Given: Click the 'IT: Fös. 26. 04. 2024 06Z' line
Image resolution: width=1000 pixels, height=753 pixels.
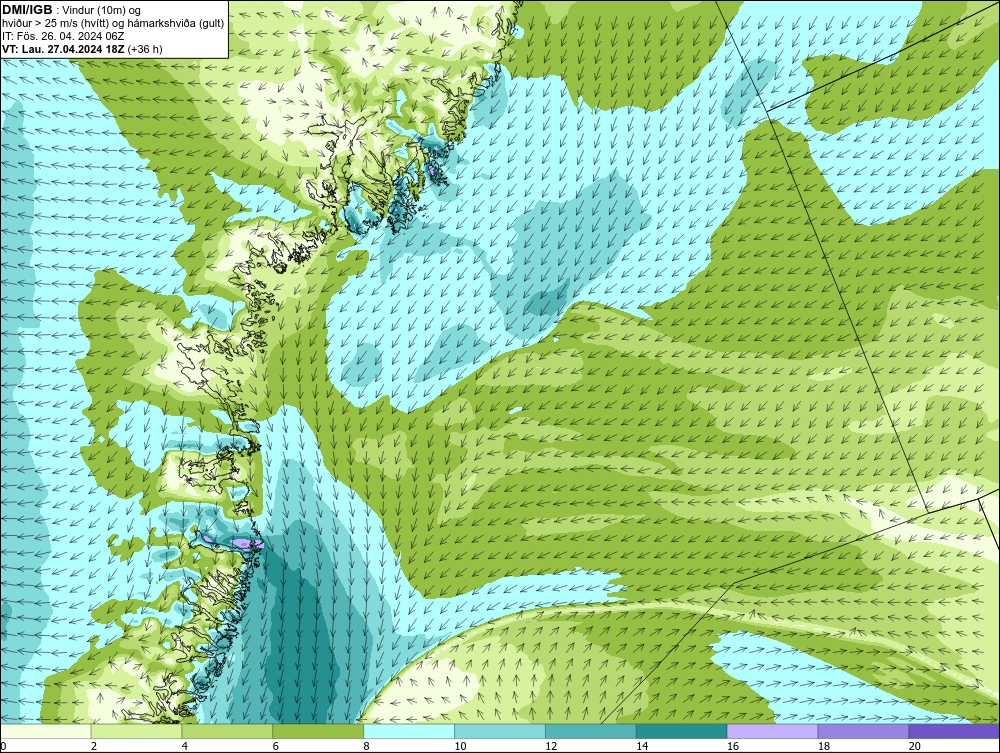Looking at the screenshot, I should 63,36.
